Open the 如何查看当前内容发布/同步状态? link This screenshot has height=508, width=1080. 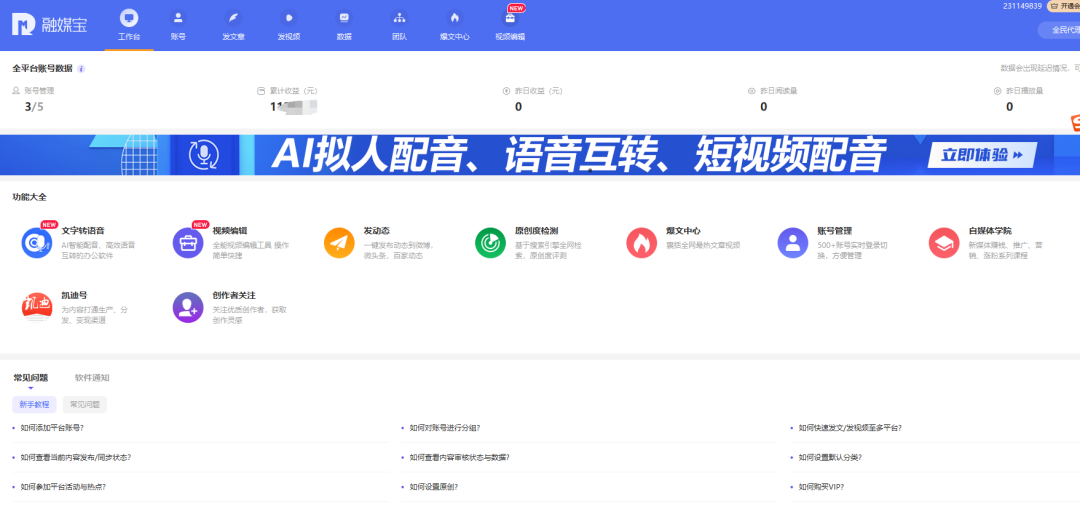tap(76, 457)
